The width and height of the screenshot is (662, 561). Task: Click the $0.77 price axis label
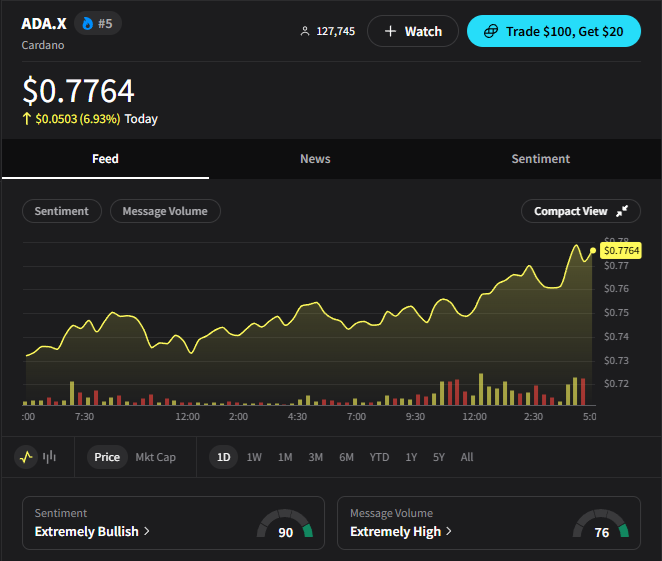pos(616,266)
